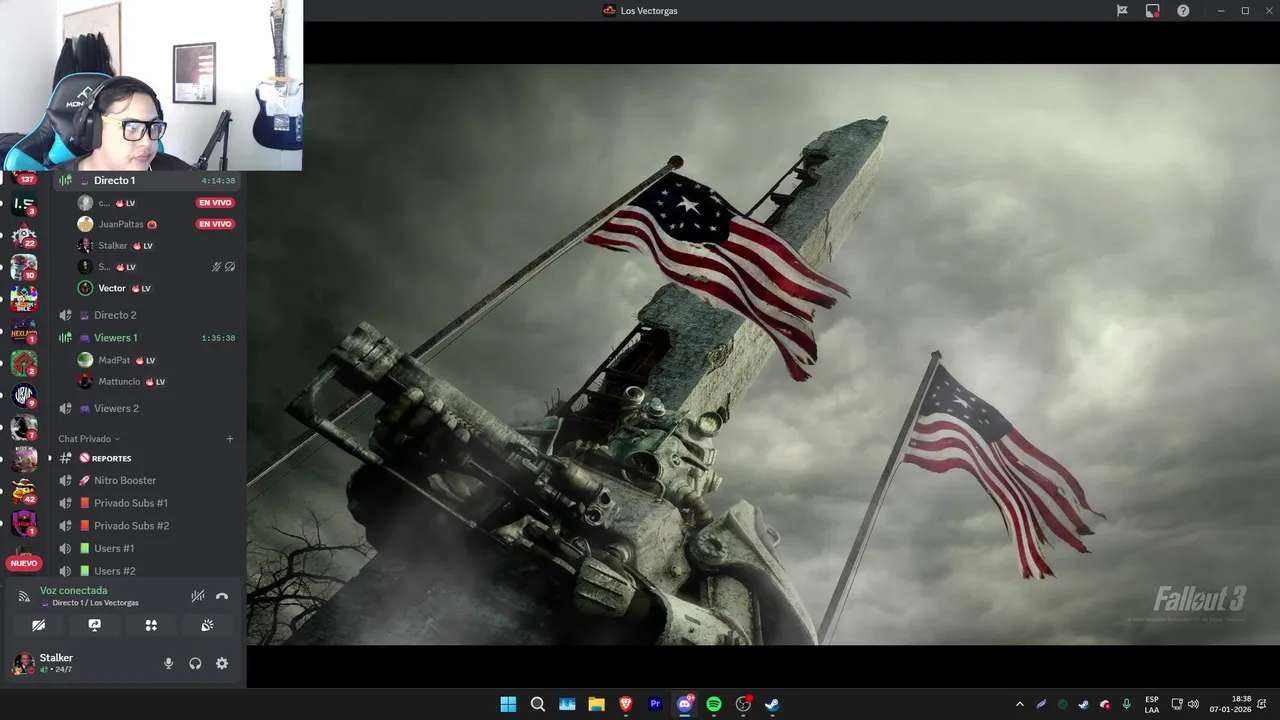
Task: Select user Stalker in Directo 1 list
Action: [x=112, y=246]
